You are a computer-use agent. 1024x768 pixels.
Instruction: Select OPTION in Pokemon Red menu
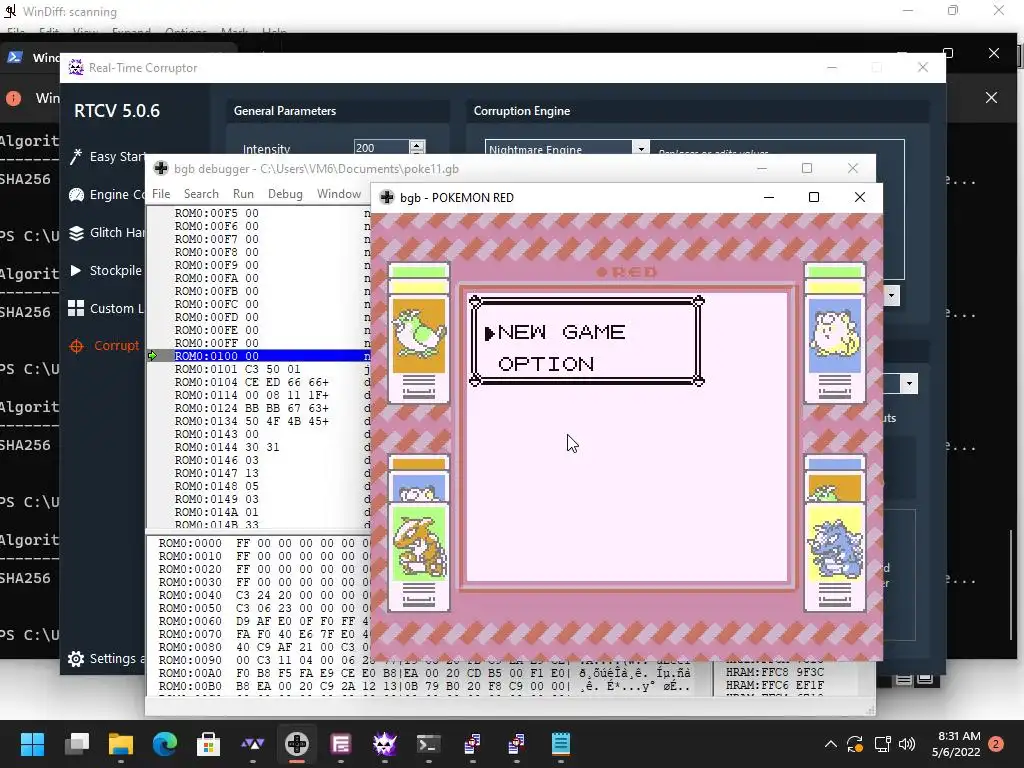[546, 364]
